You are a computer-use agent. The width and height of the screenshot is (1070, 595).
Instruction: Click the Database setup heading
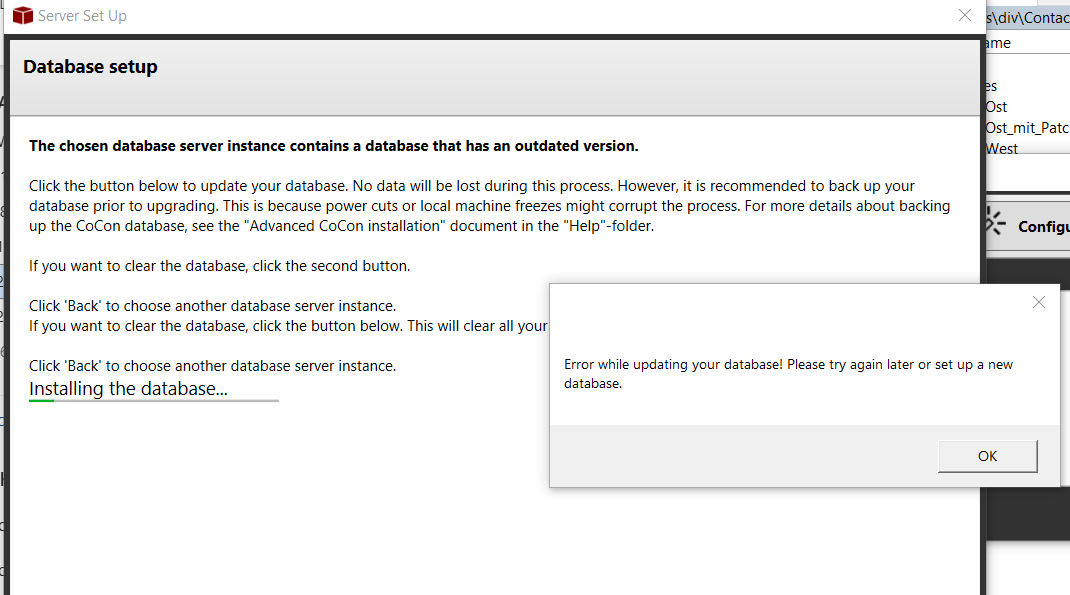point(90,67)
